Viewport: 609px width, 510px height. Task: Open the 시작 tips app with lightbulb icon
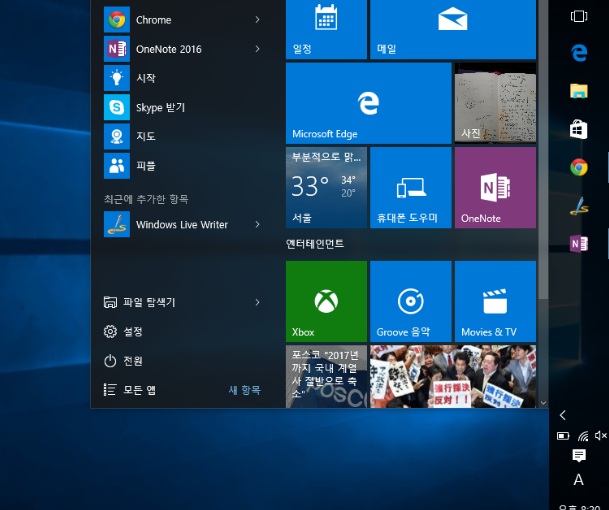(182, 78)
